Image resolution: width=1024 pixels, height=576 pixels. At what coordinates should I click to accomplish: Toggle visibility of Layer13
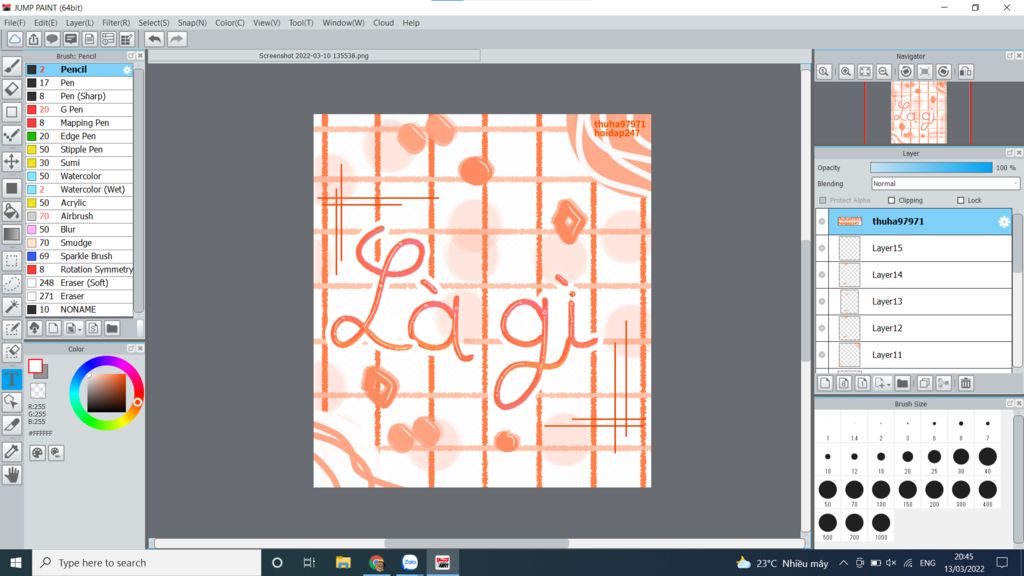pos(822,302)
